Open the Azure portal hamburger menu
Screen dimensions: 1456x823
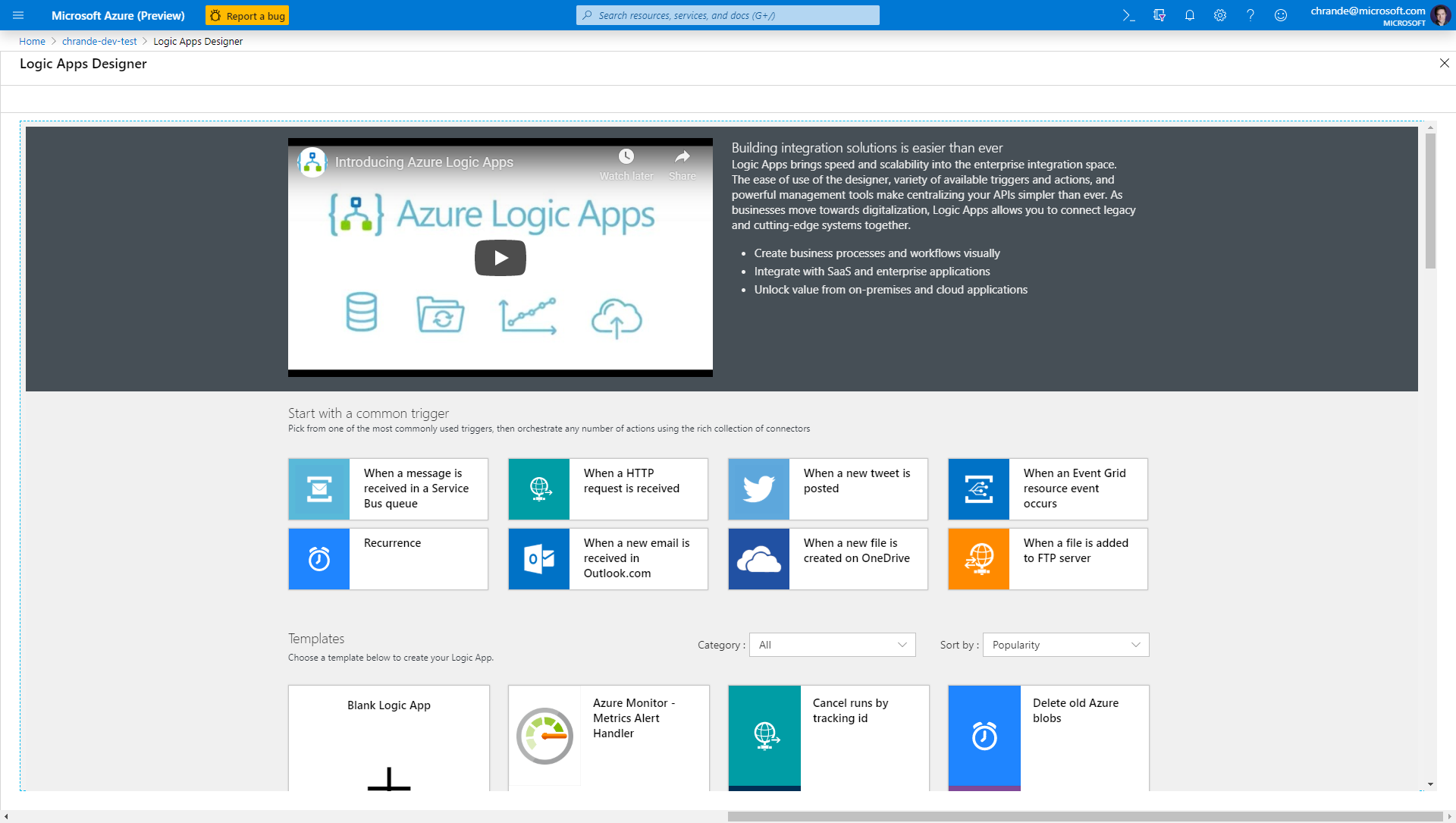(x=18, y=15)
